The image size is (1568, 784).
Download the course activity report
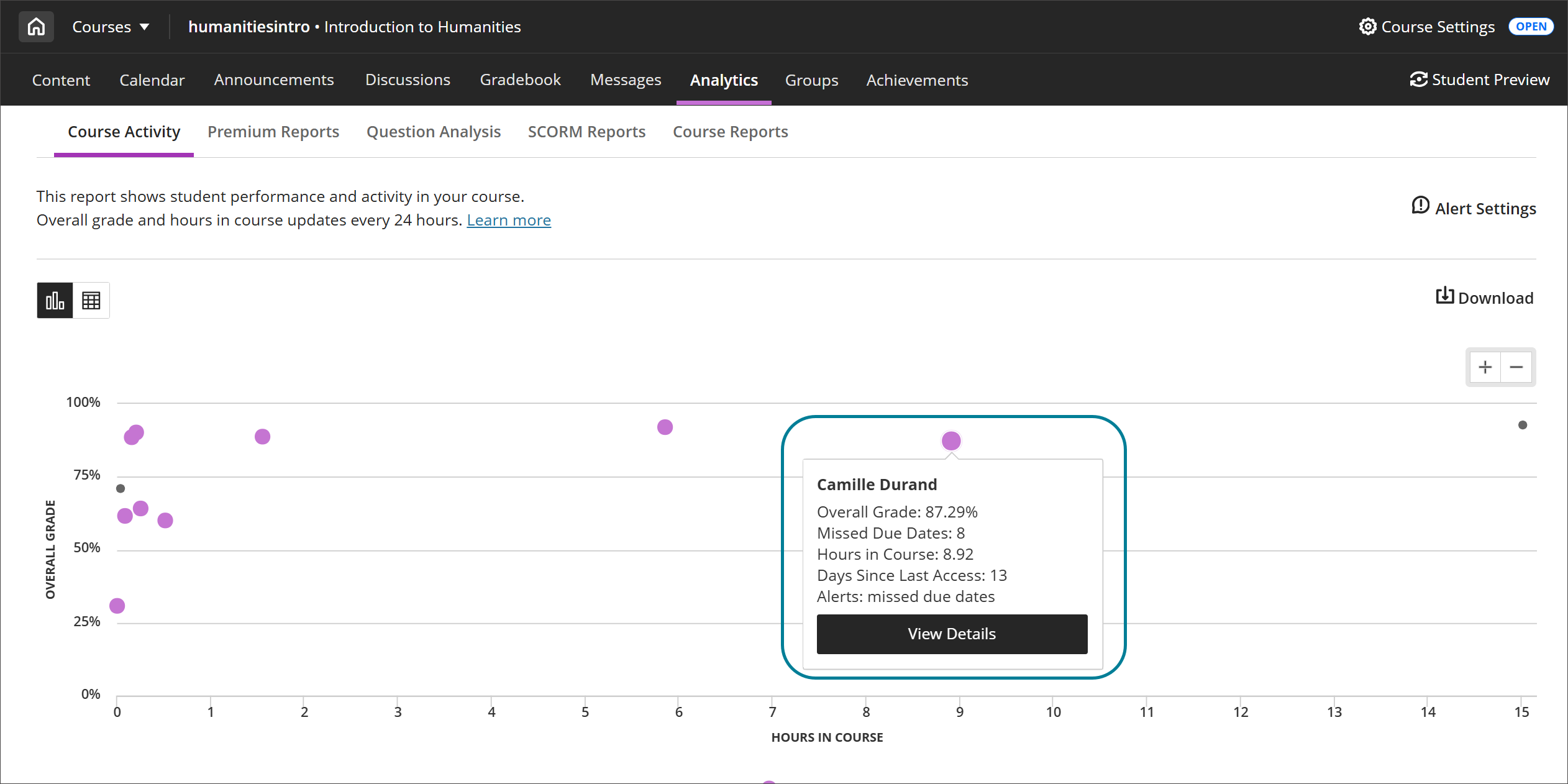tap(1485, 298)
